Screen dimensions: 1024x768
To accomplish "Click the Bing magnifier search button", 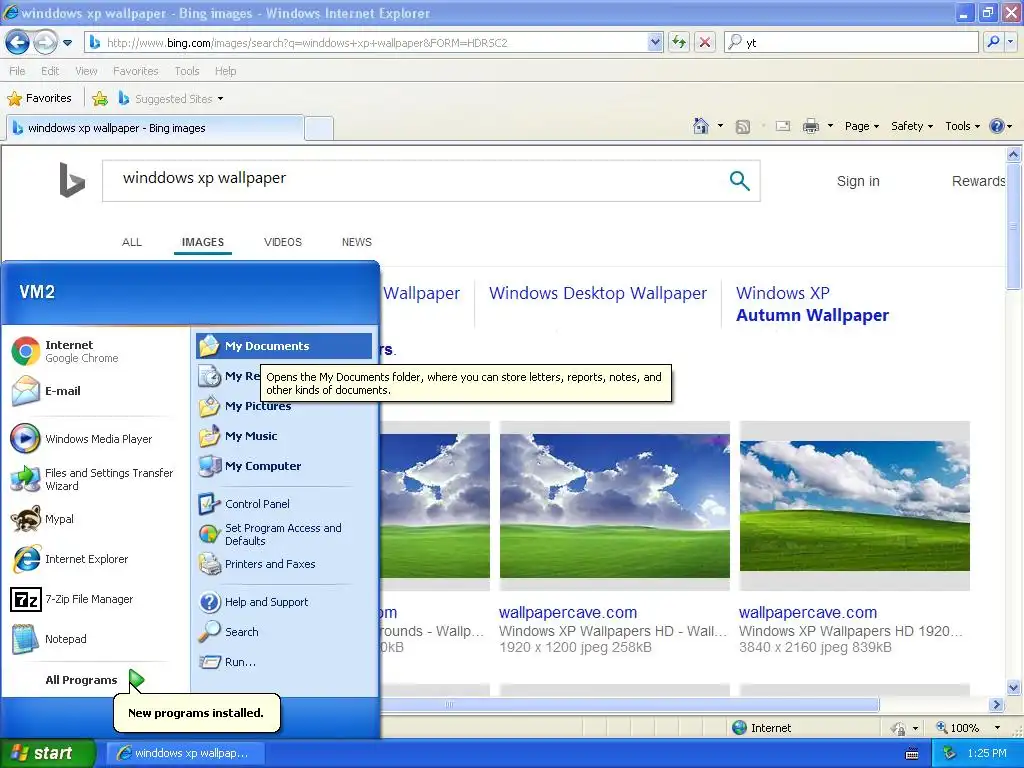I will 739,181.
